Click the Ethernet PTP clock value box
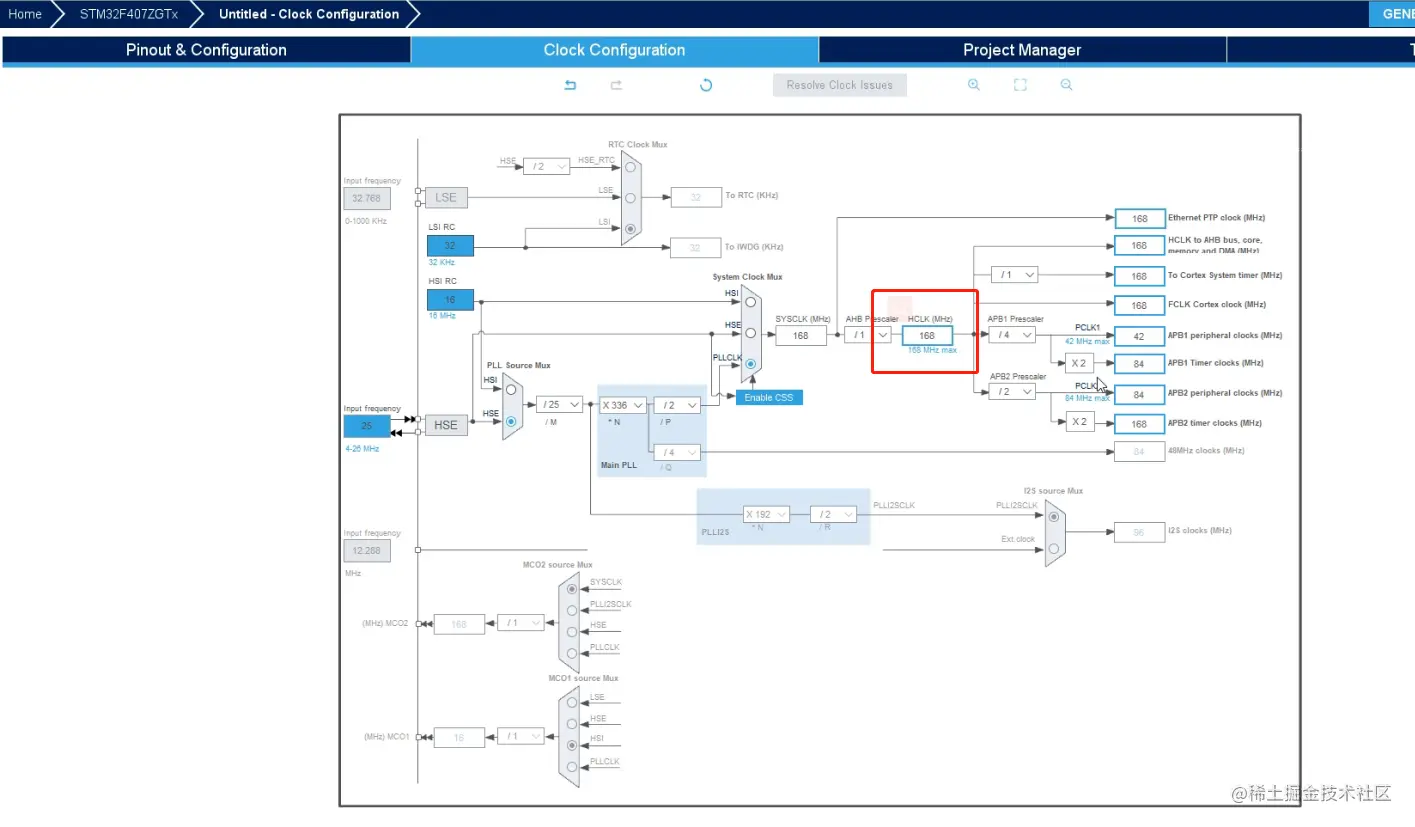Screen dimensions: 1415x827 pyautogui.click(x=1140, y=218)
